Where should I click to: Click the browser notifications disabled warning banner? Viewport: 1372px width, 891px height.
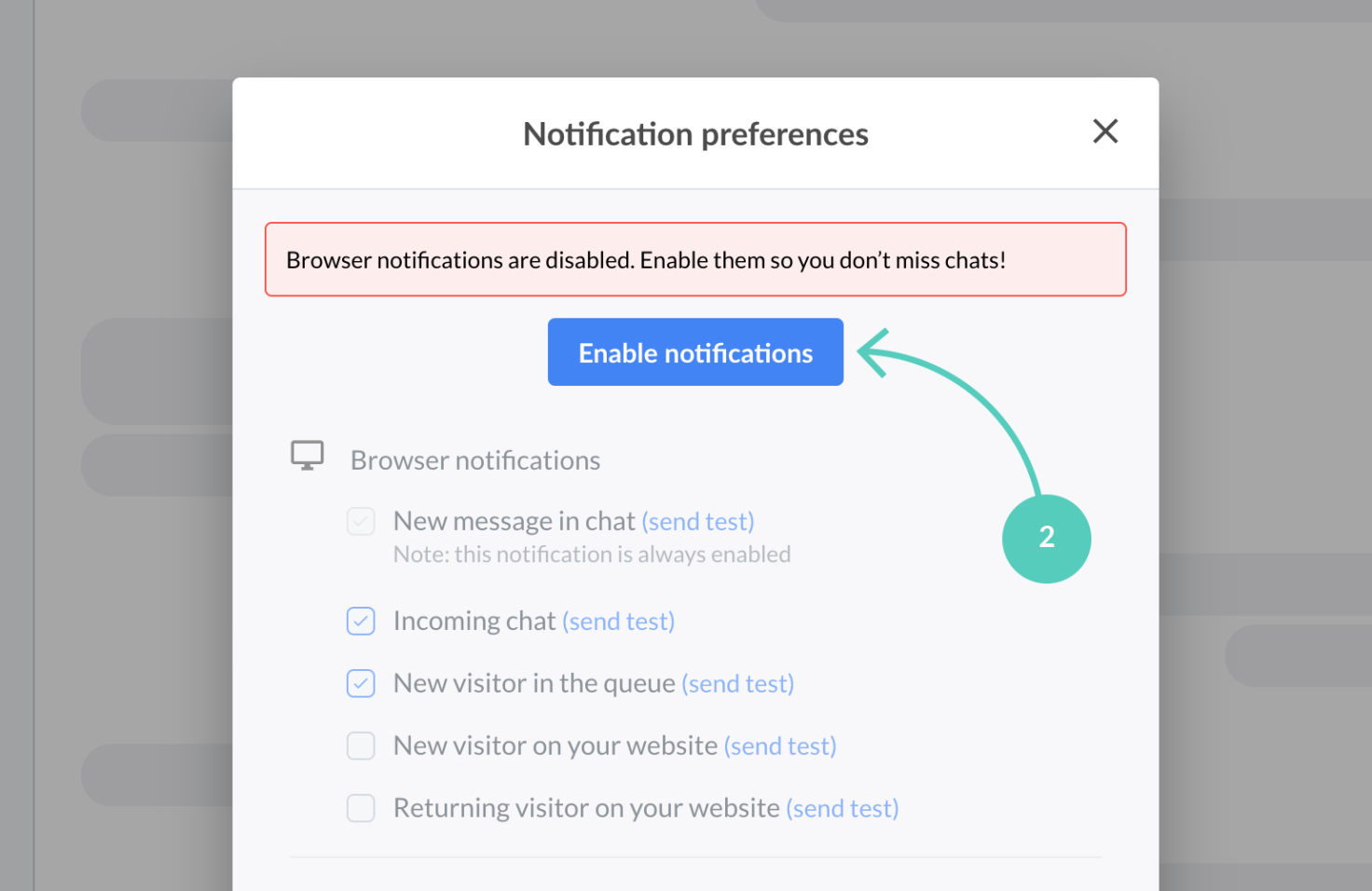(x=695, y=259)
